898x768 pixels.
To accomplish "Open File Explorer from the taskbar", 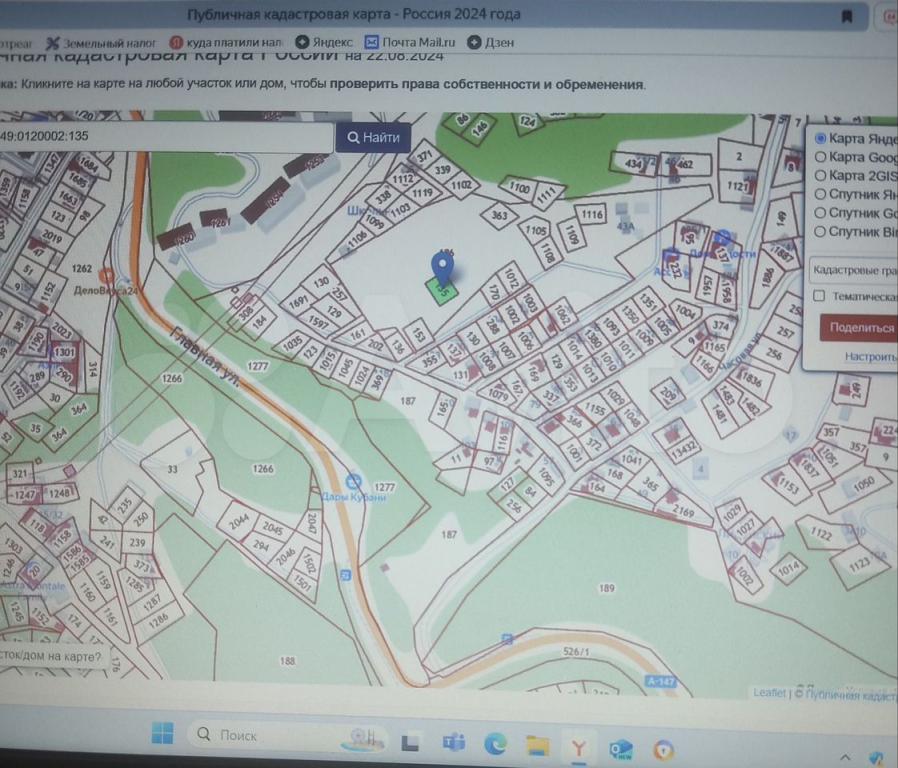I will click(538, 745).
